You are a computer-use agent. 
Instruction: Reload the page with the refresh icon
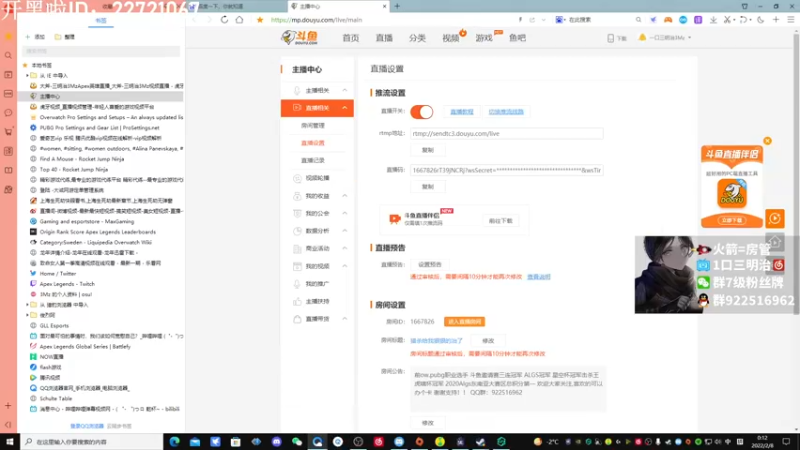point(224,19)
